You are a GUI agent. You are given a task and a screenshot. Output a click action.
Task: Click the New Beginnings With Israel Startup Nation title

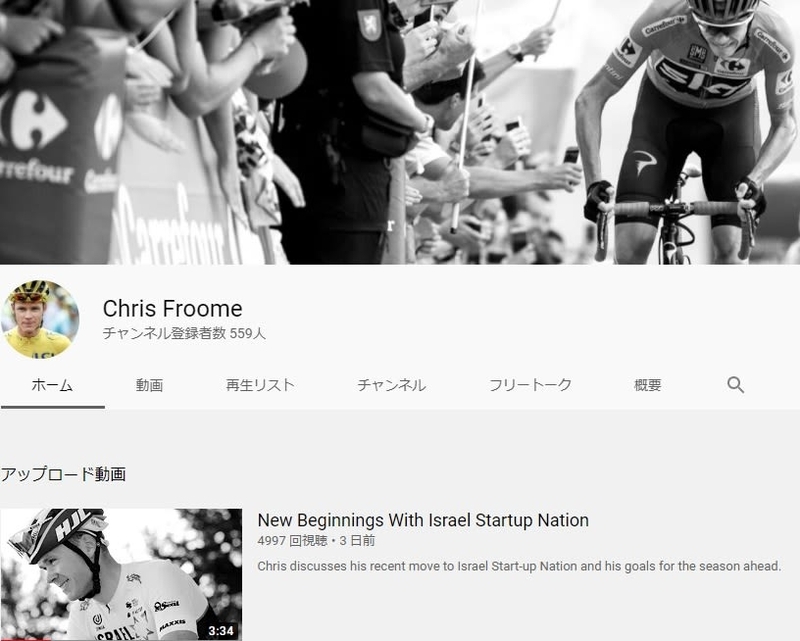(x=423, y=520)
